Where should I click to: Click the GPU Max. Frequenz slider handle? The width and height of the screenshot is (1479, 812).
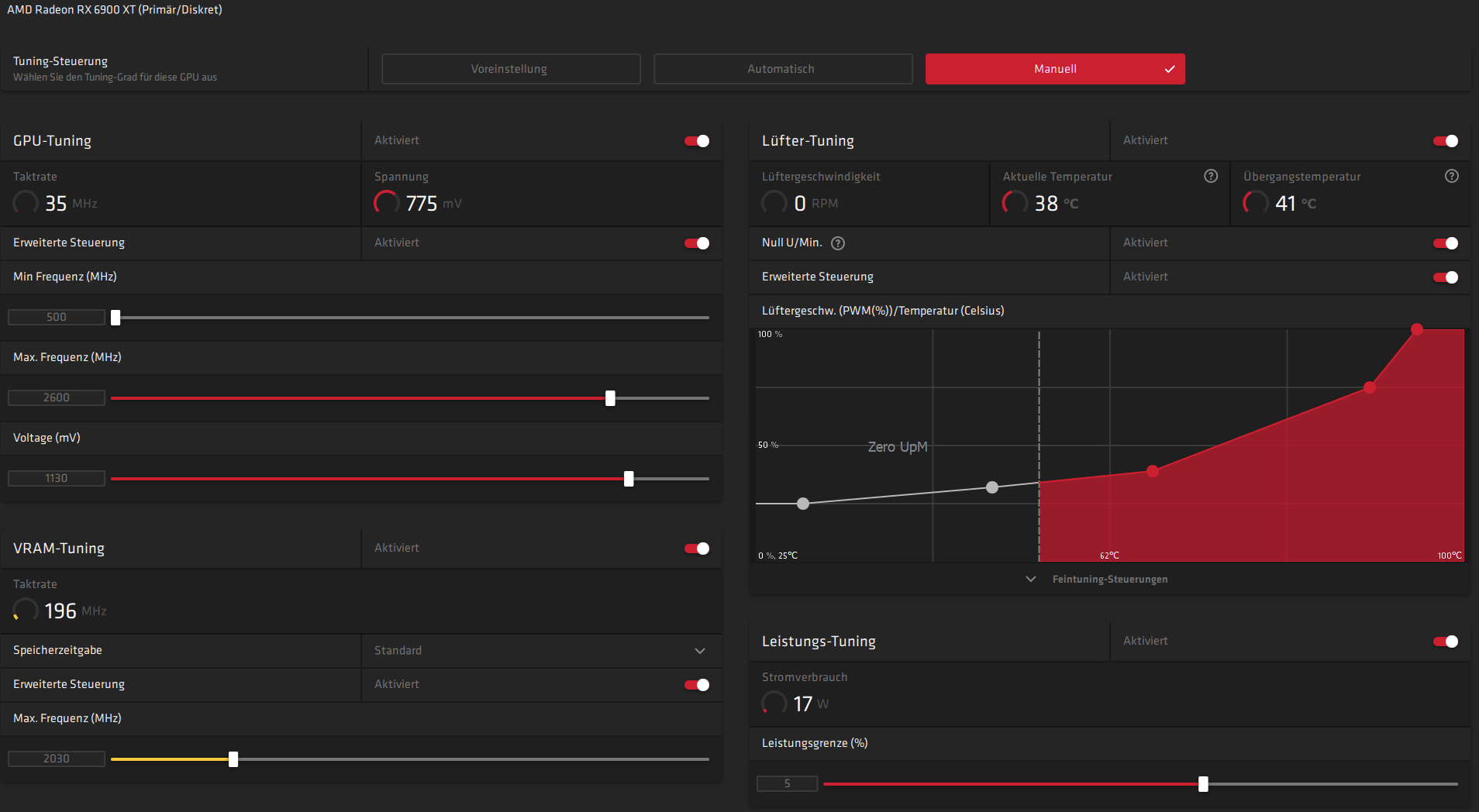click(610, 398)
